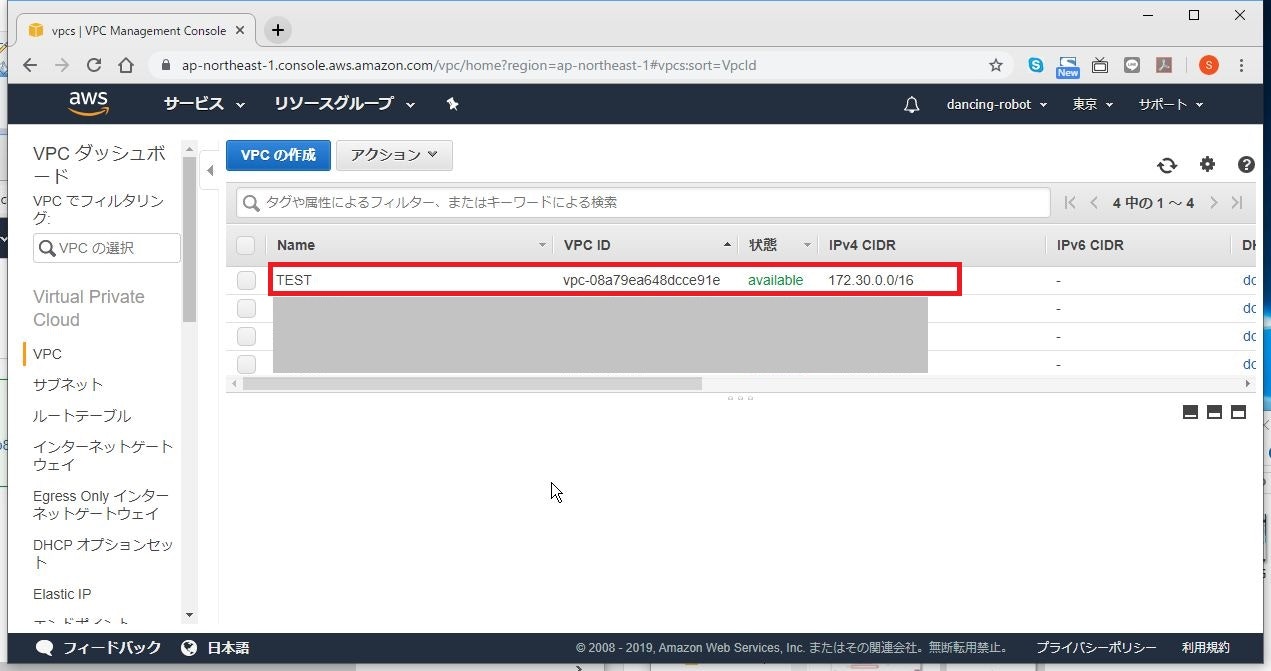The image size is (1271, 671).
Task: Click the details pane resize handle dots
Action: [x=741, y=398]
